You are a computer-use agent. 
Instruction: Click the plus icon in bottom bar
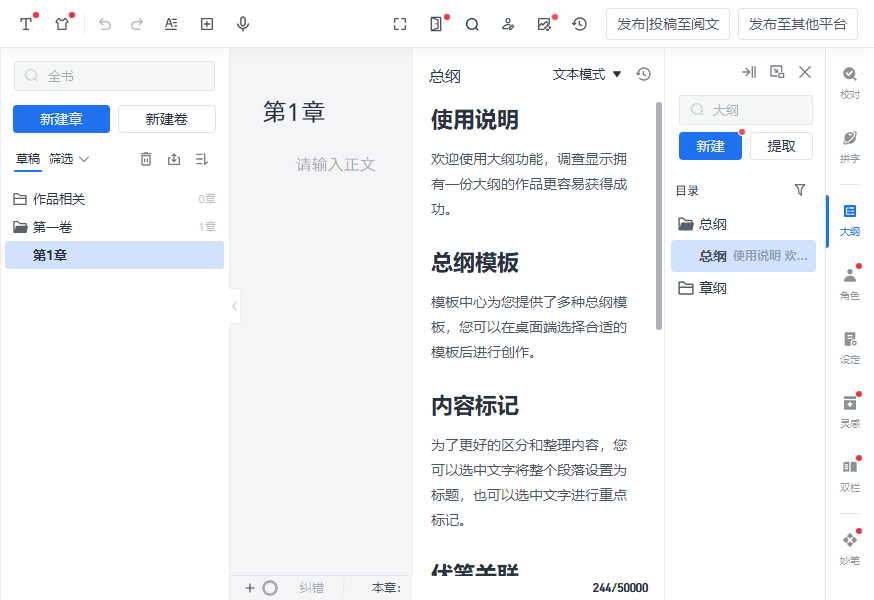[250, 588]
